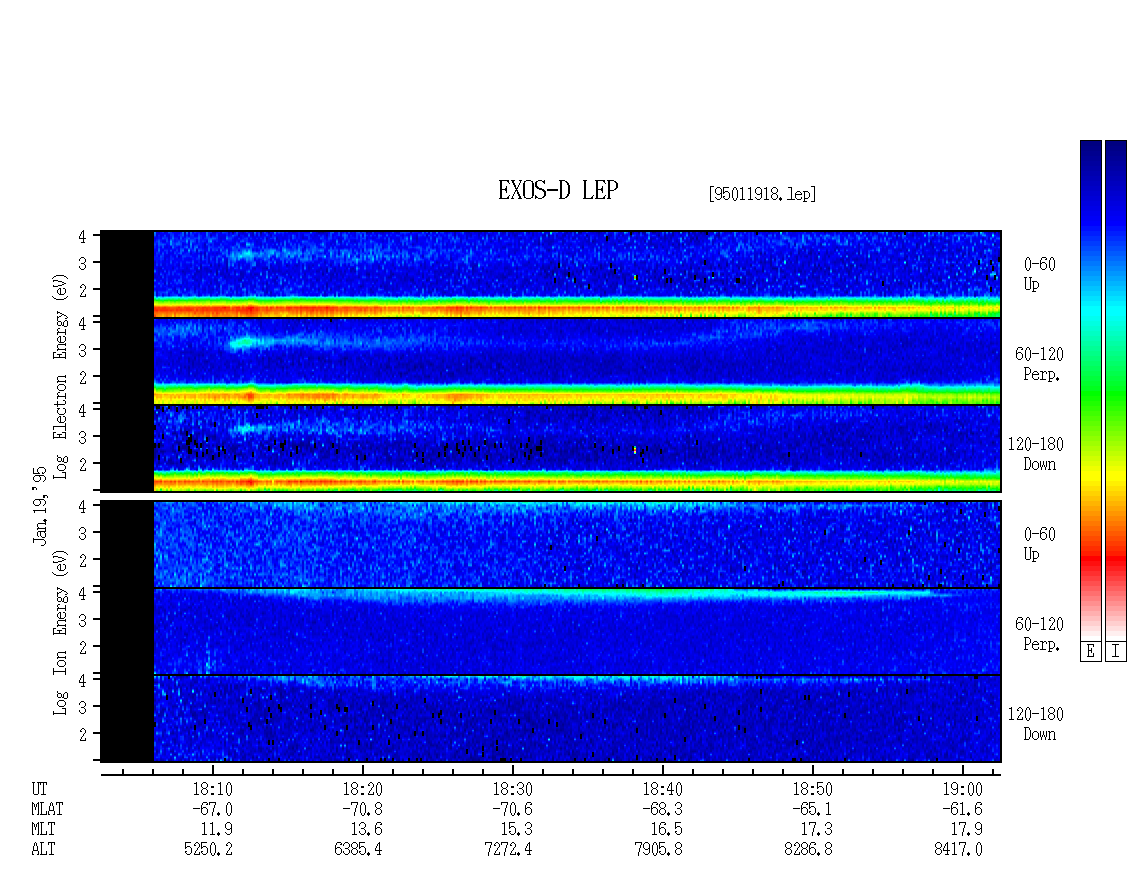Click the 18:30 time tick label
The image size is (1130, 875).
point(512,789)
